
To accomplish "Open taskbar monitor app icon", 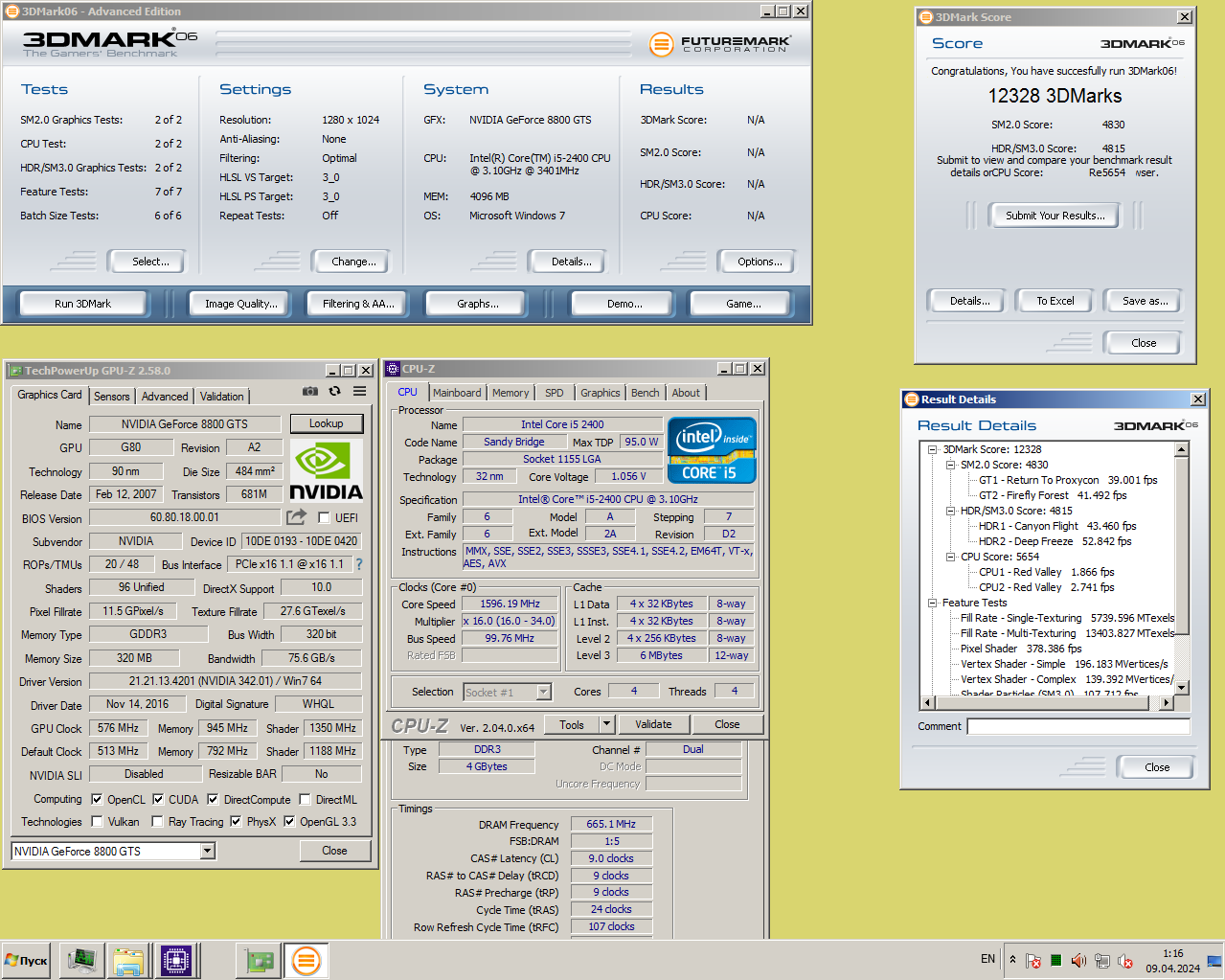I will (x=81, y=960).
